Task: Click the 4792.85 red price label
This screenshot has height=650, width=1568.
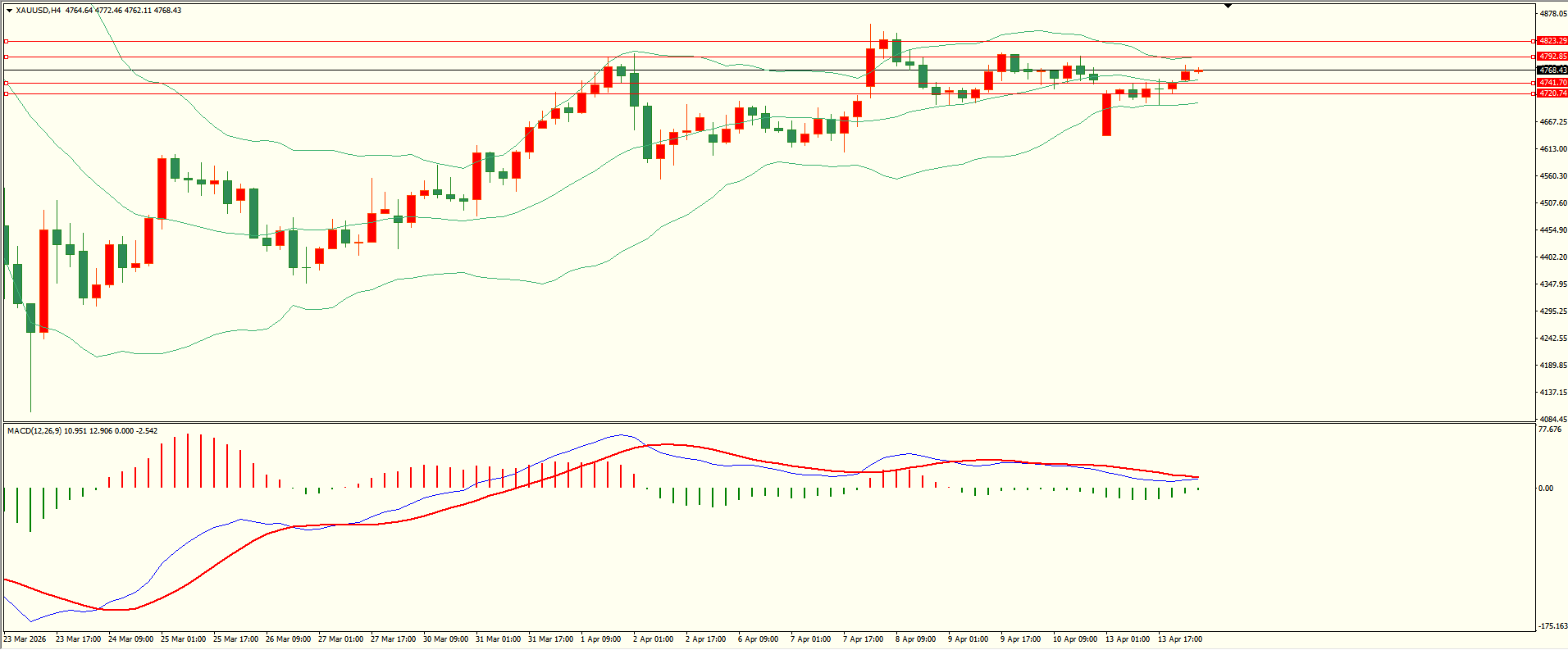Action: click(1552, 57)
